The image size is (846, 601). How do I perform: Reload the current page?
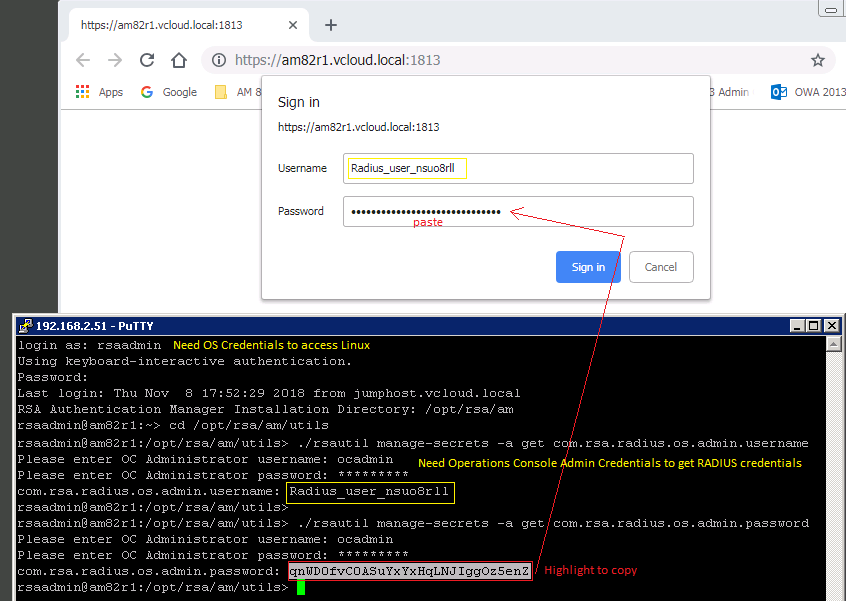tap(146, 60)
